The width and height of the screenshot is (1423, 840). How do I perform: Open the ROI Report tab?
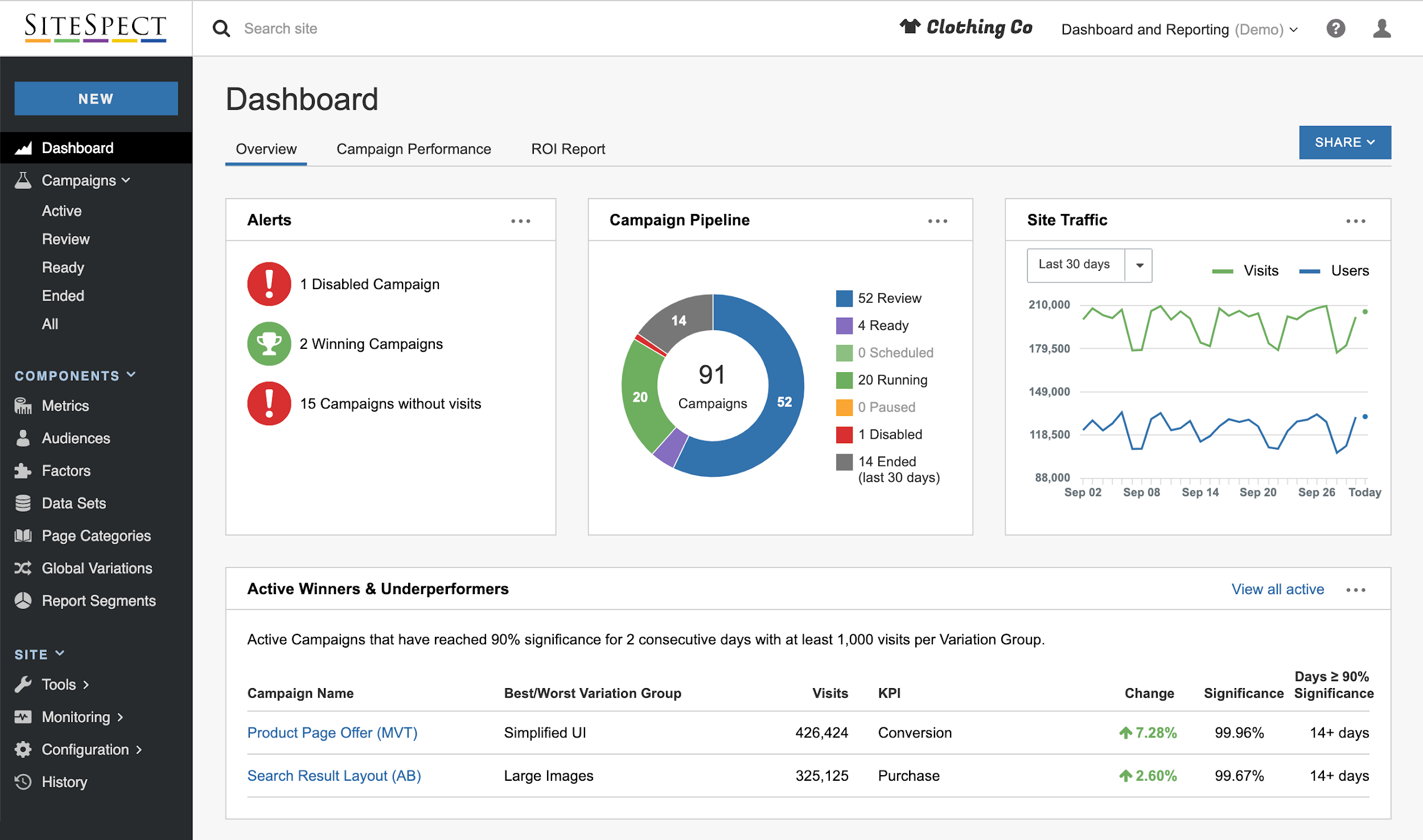[567, 149]
